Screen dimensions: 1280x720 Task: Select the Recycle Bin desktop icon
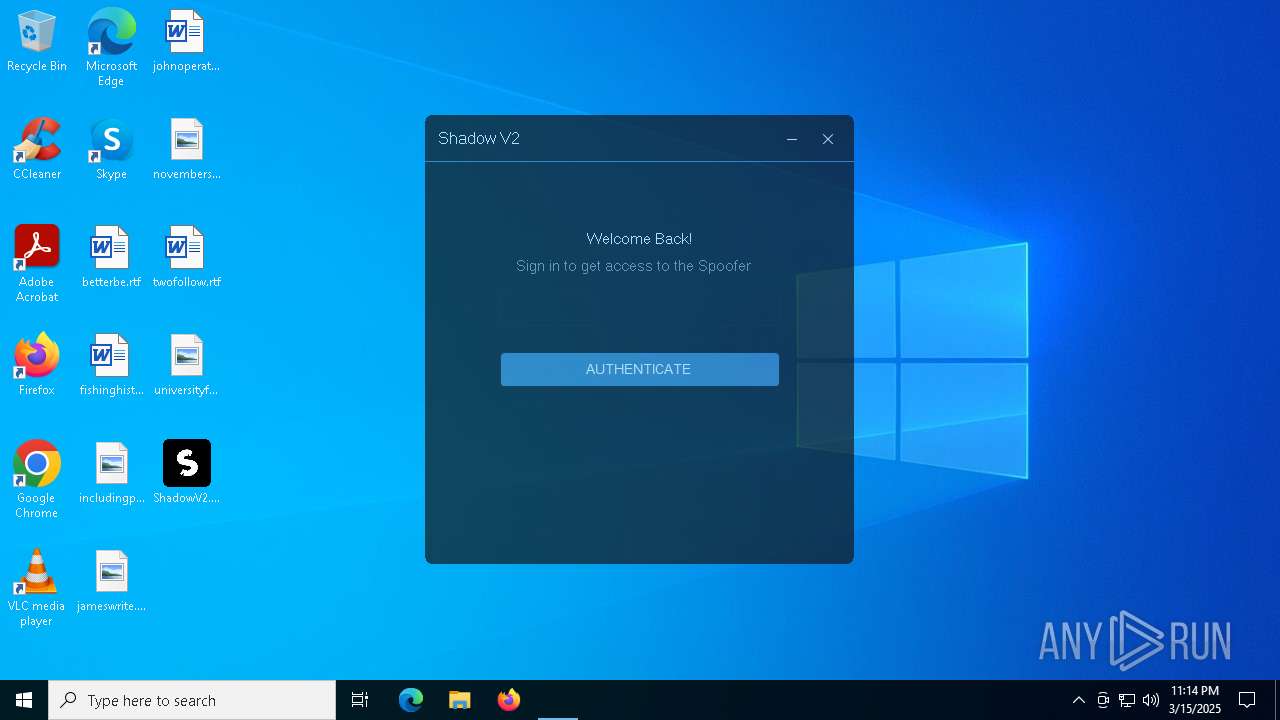37,42
